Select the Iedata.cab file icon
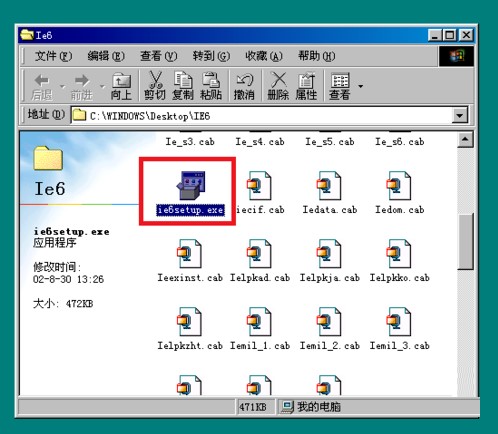Image resolution: width=498 pixels, height=434 pixels. point(329,186)
